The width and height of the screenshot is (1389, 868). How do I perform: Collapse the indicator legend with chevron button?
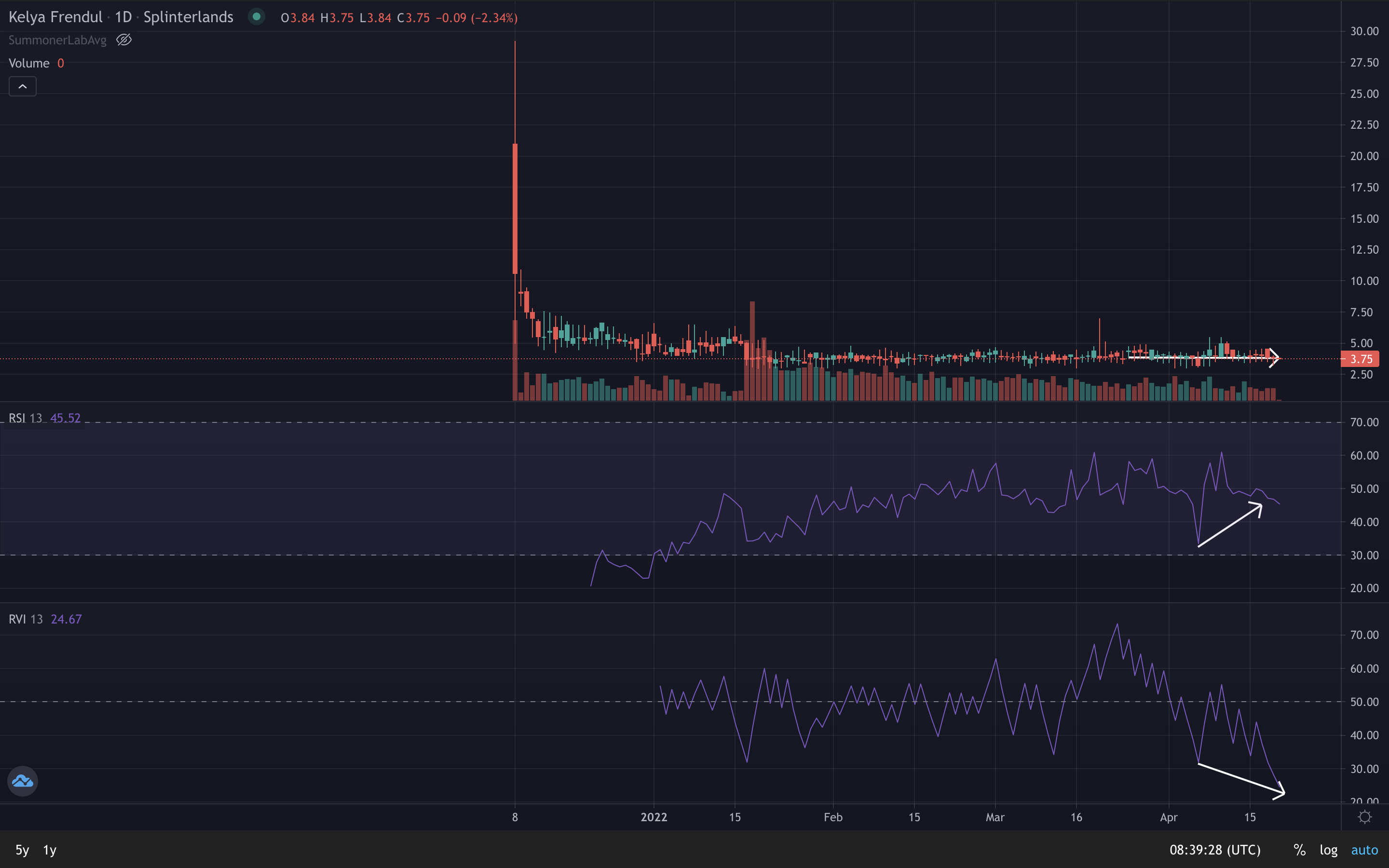pyautogui.click(x=22, y=87)
